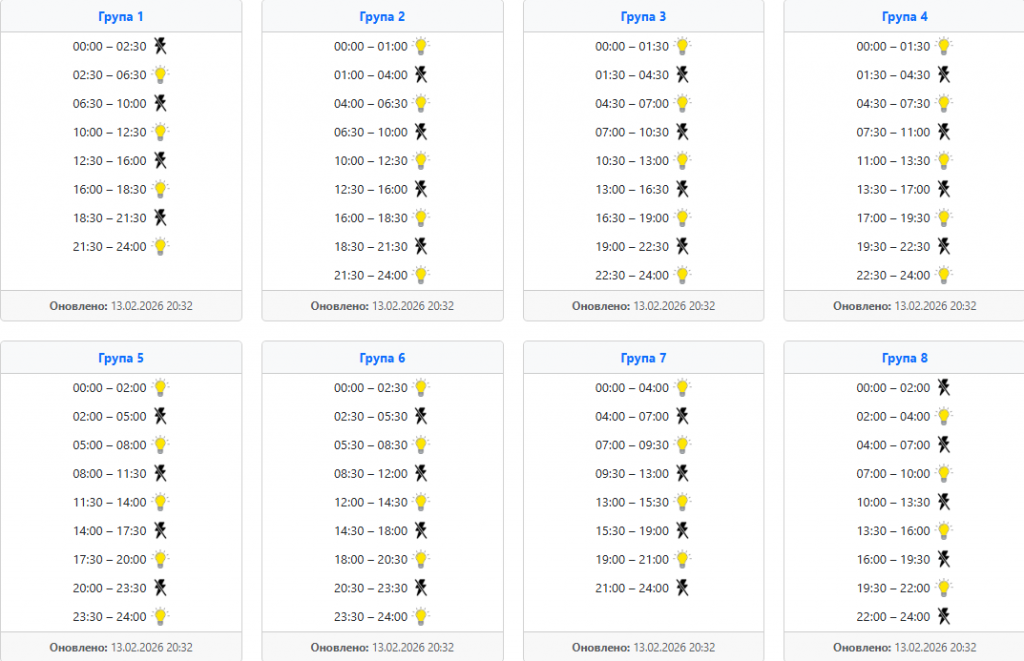Click Група 6 light bulb icon at 12:00 – 14:30

[x=421, y=502]
